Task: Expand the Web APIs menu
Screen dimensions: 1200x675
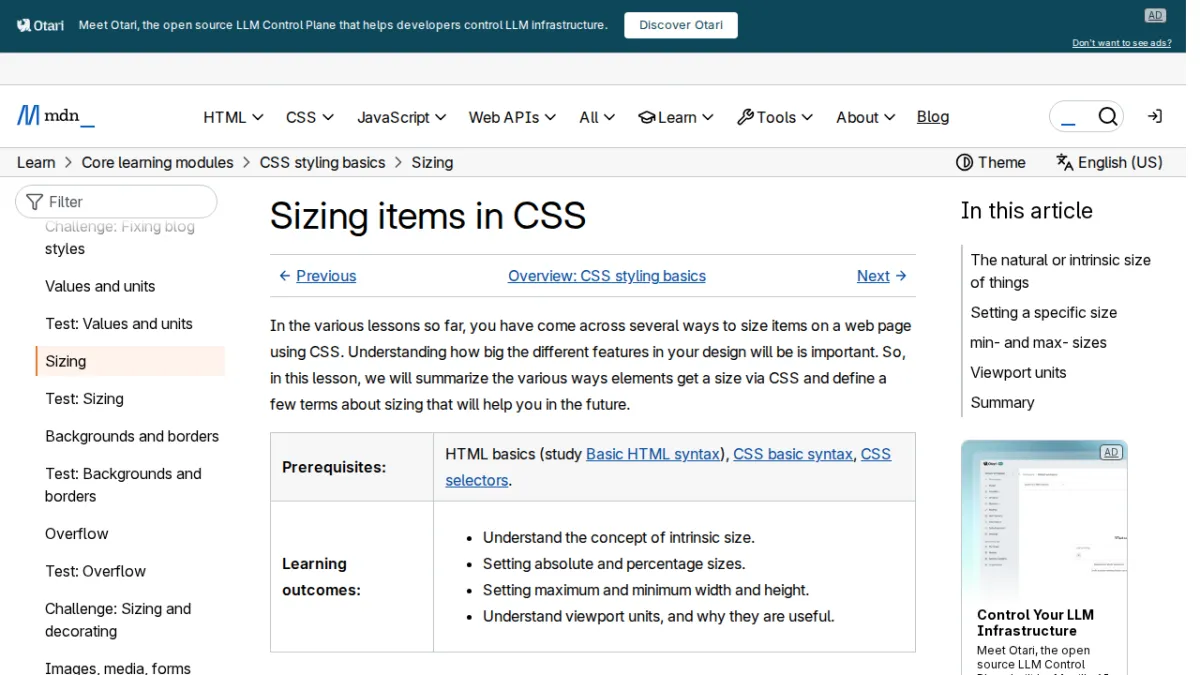Action: click(x=512, y=117)
